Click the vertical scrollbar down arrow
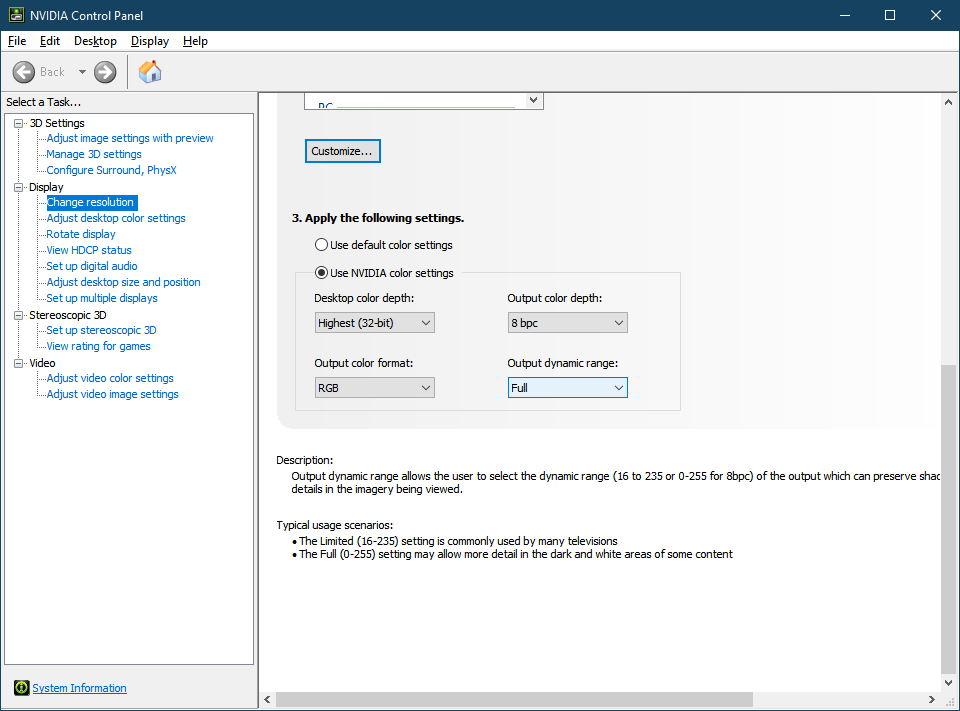The height and width of the screenshot is (711, 960). pos(948,682)
